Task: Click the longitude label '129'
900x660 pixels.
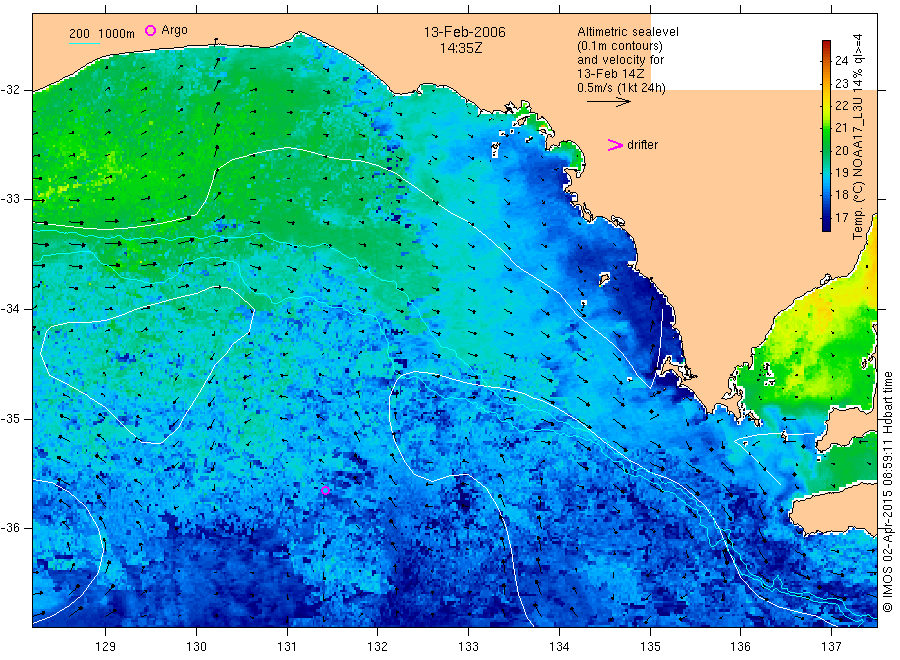Action: (x=106, y=647)
